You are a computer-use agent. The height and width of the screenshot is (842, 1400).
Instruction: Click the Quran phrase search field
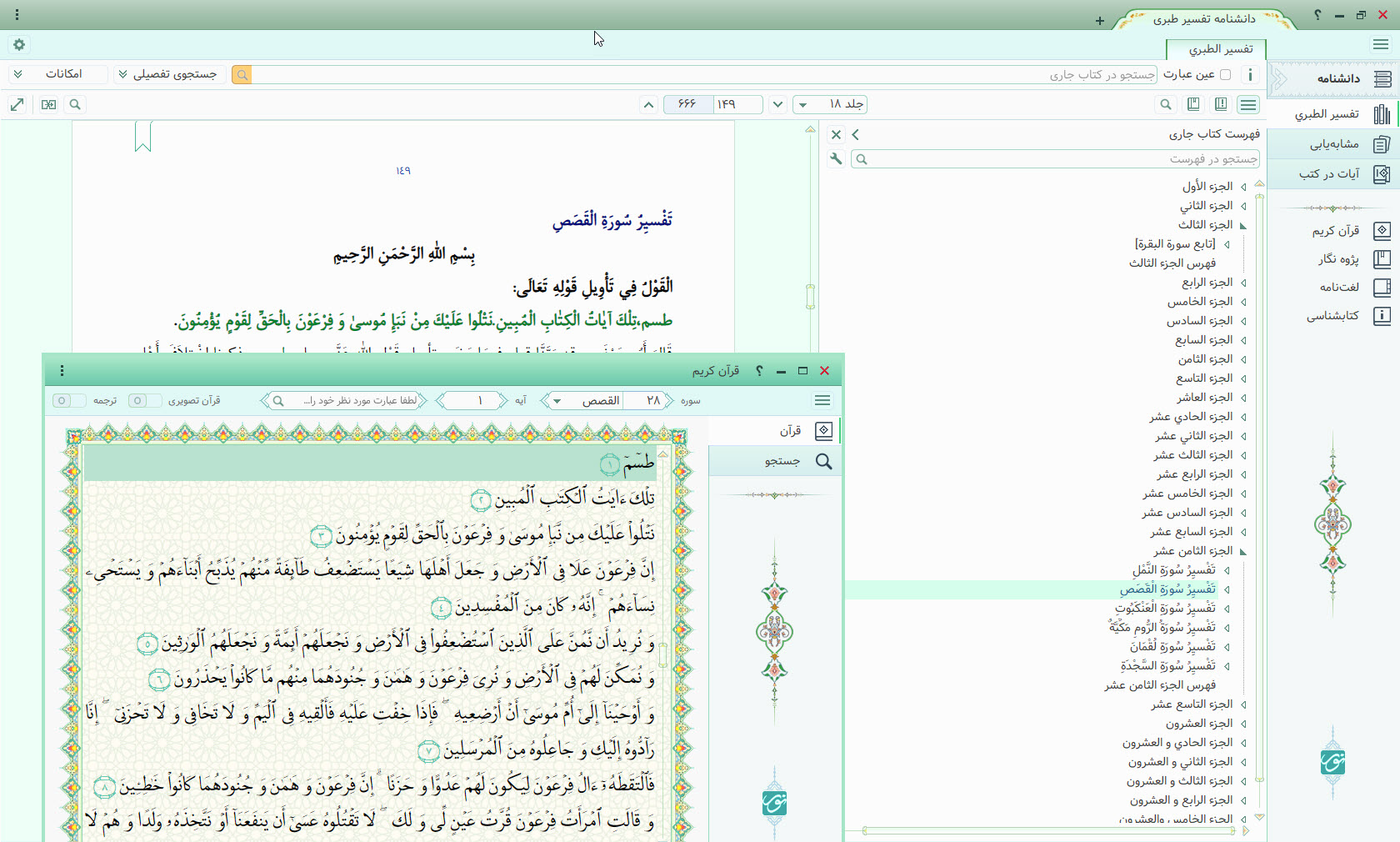[x=344, y=400]
